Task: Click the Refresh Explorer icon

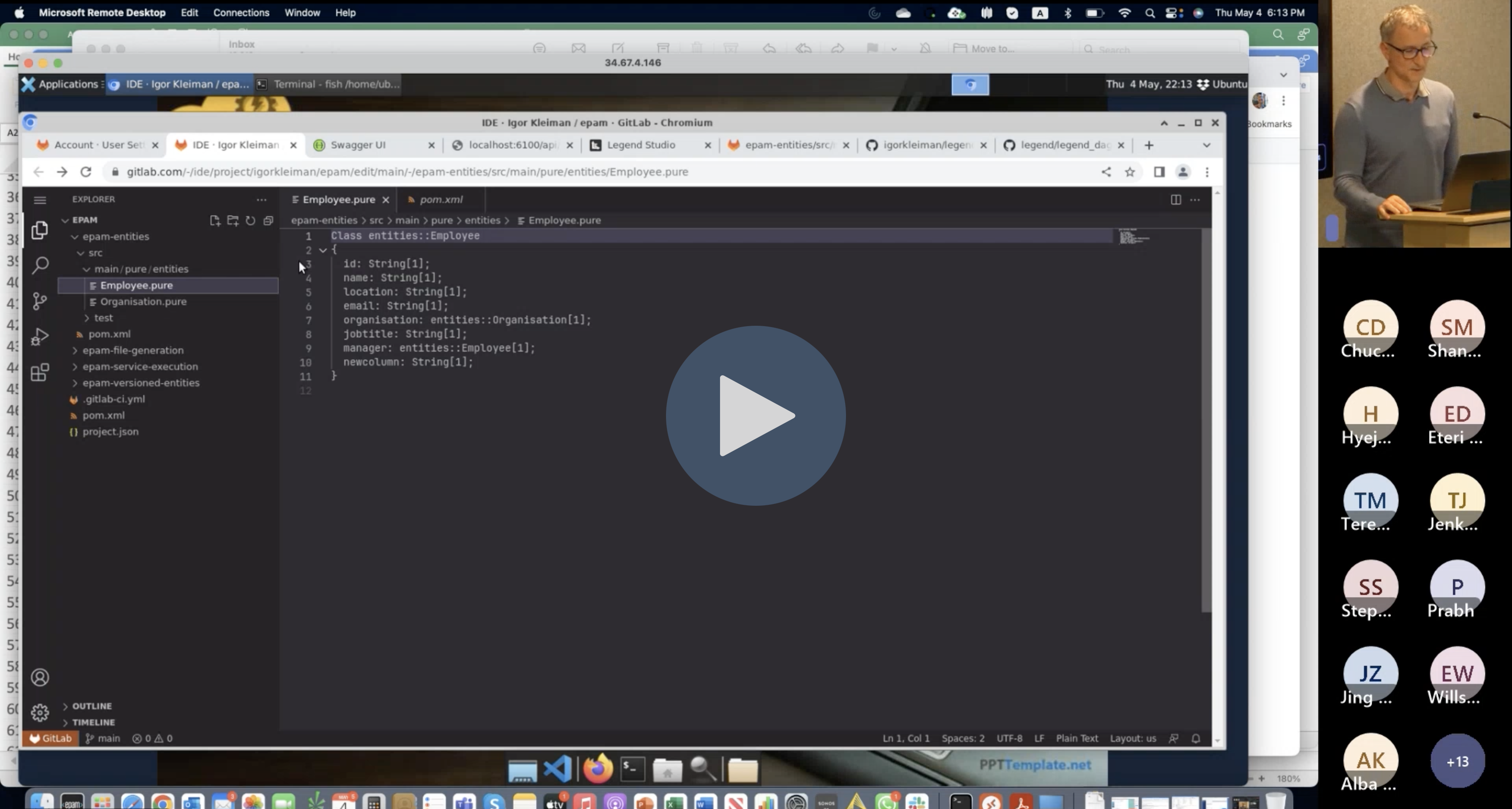Action: [251, 221]
